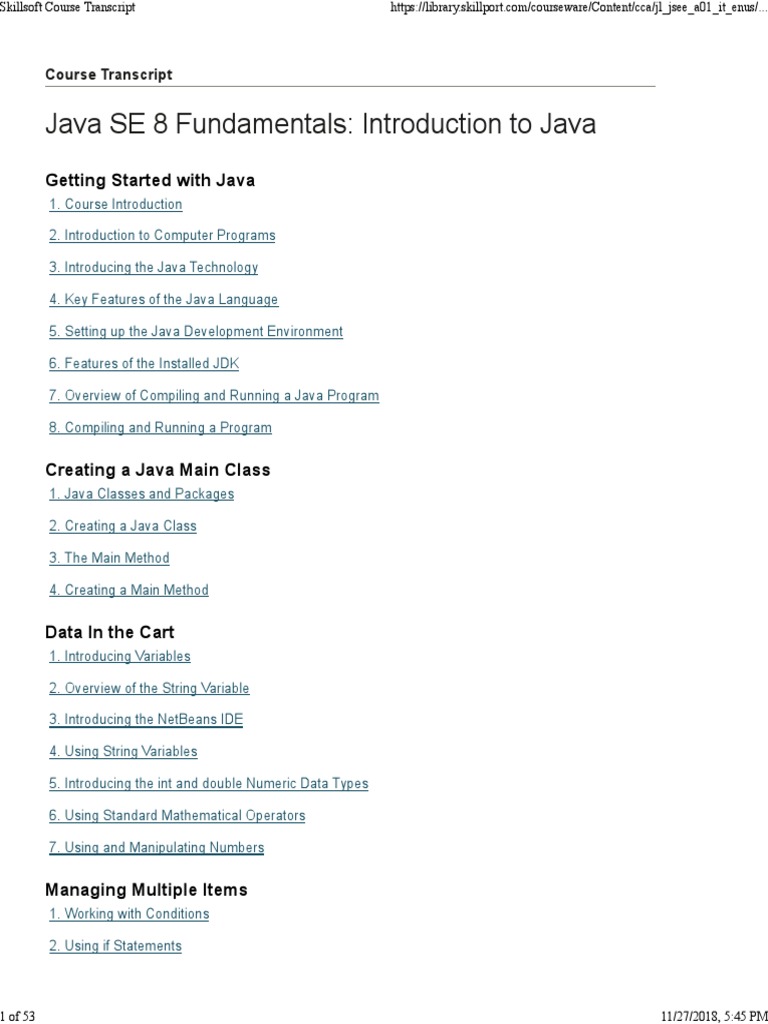Image resolution: width=768 pixels, height=1024 pixels.
Task: Open int and double Numeric Data Types
Action: pyautogui.click(x=209, y=783)
